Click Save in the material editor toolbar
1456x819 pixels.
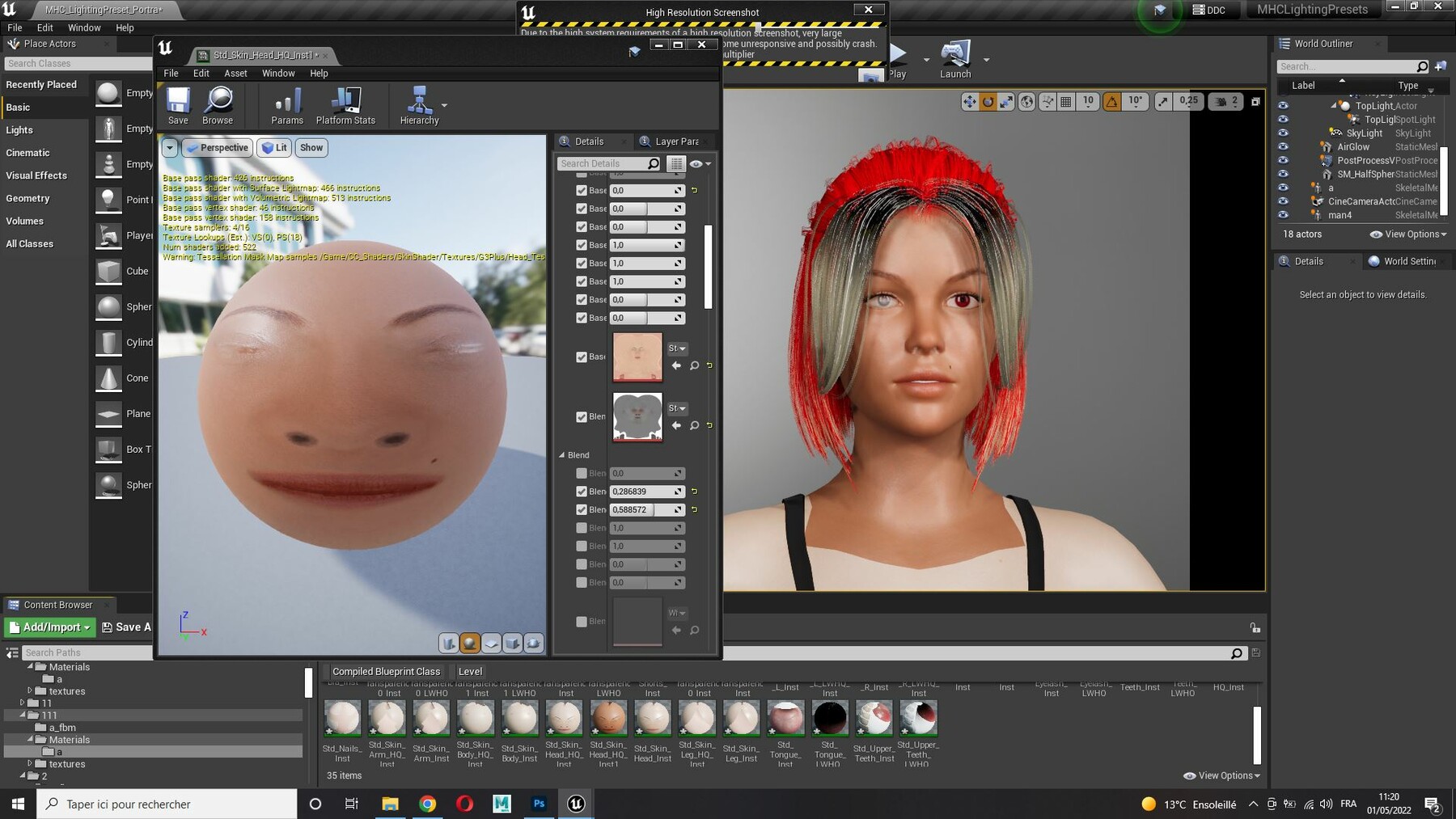(178, 105)
